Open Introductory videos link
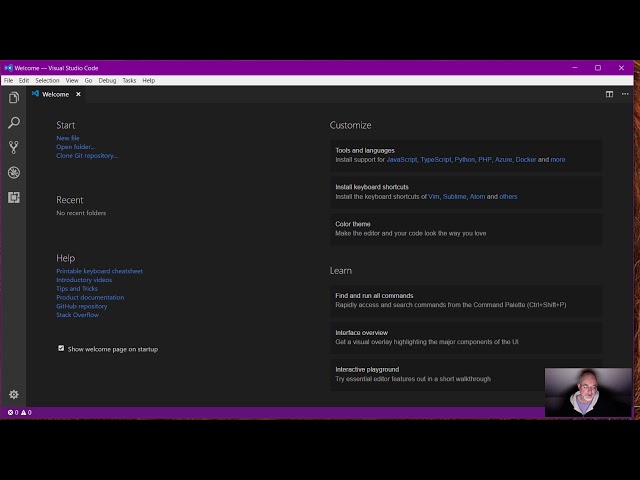Viewport: 640px width, 480px height. pos(84,280)
